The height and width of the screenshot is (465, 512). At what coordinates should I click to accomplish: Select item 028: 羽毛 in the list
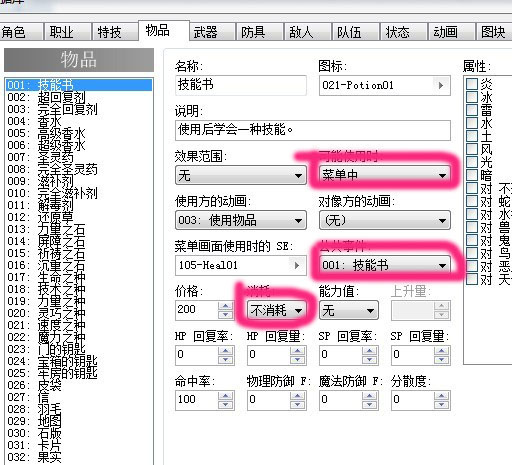[x=79, y=409]
